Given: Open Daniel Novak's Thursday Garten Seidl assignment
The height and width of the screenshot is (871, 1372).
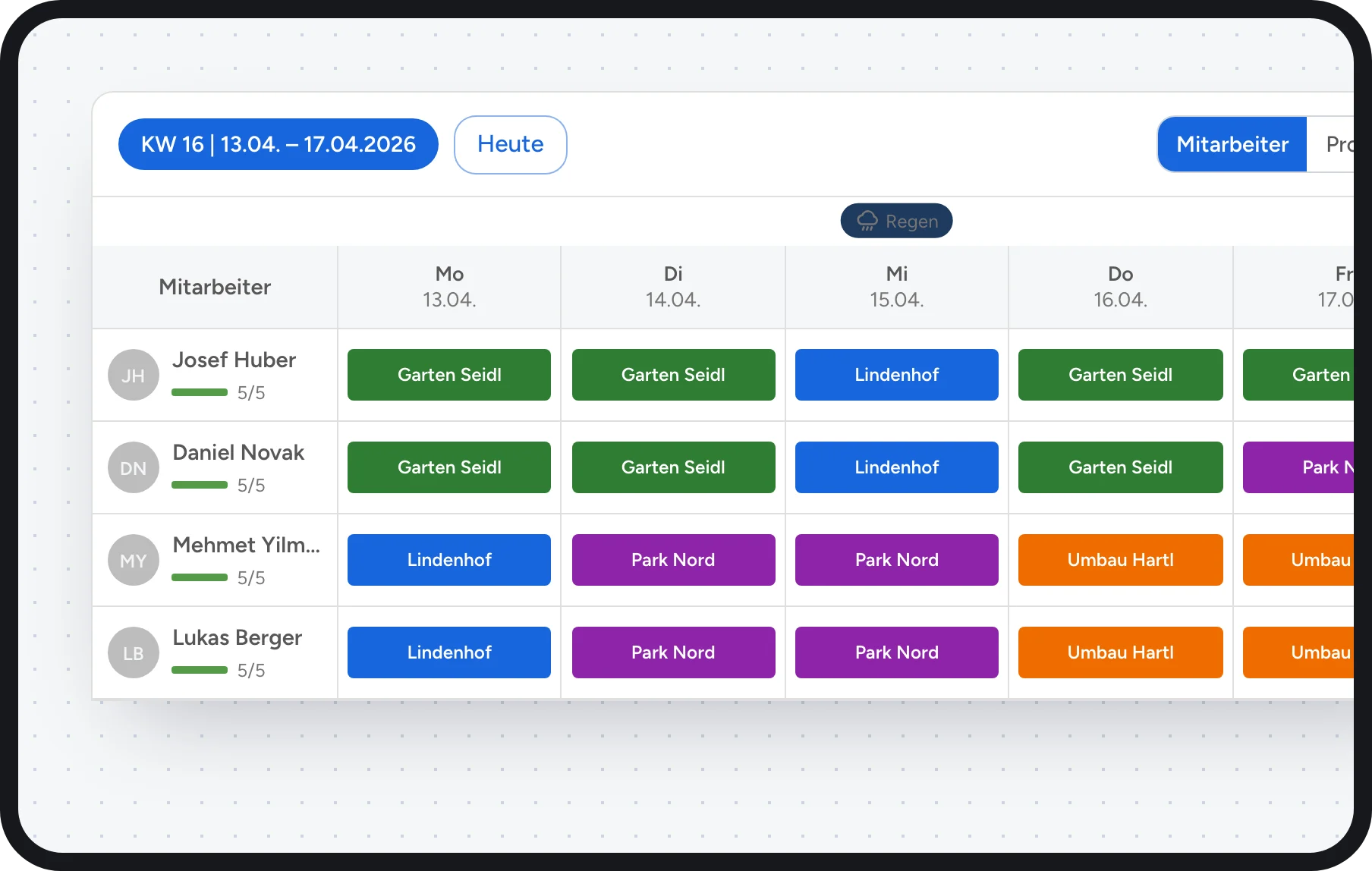Looking at the screenshot, I should point(1121,467).
